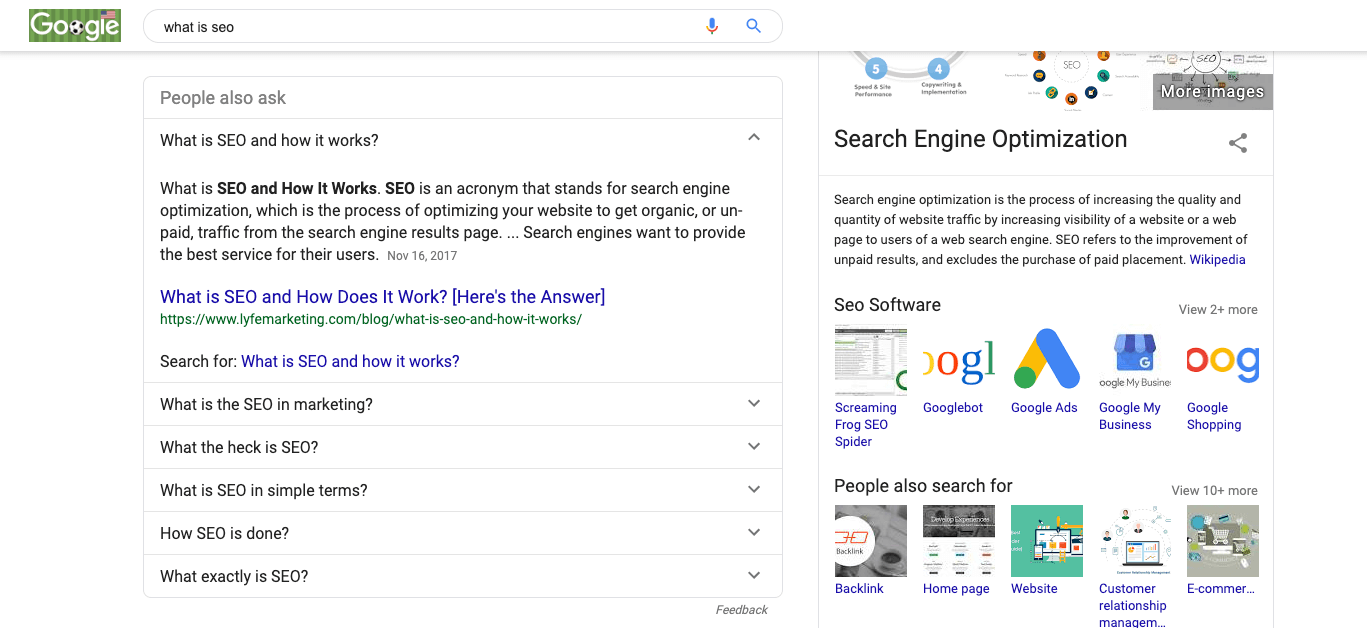Click the blue search magnifier icon

753,26
